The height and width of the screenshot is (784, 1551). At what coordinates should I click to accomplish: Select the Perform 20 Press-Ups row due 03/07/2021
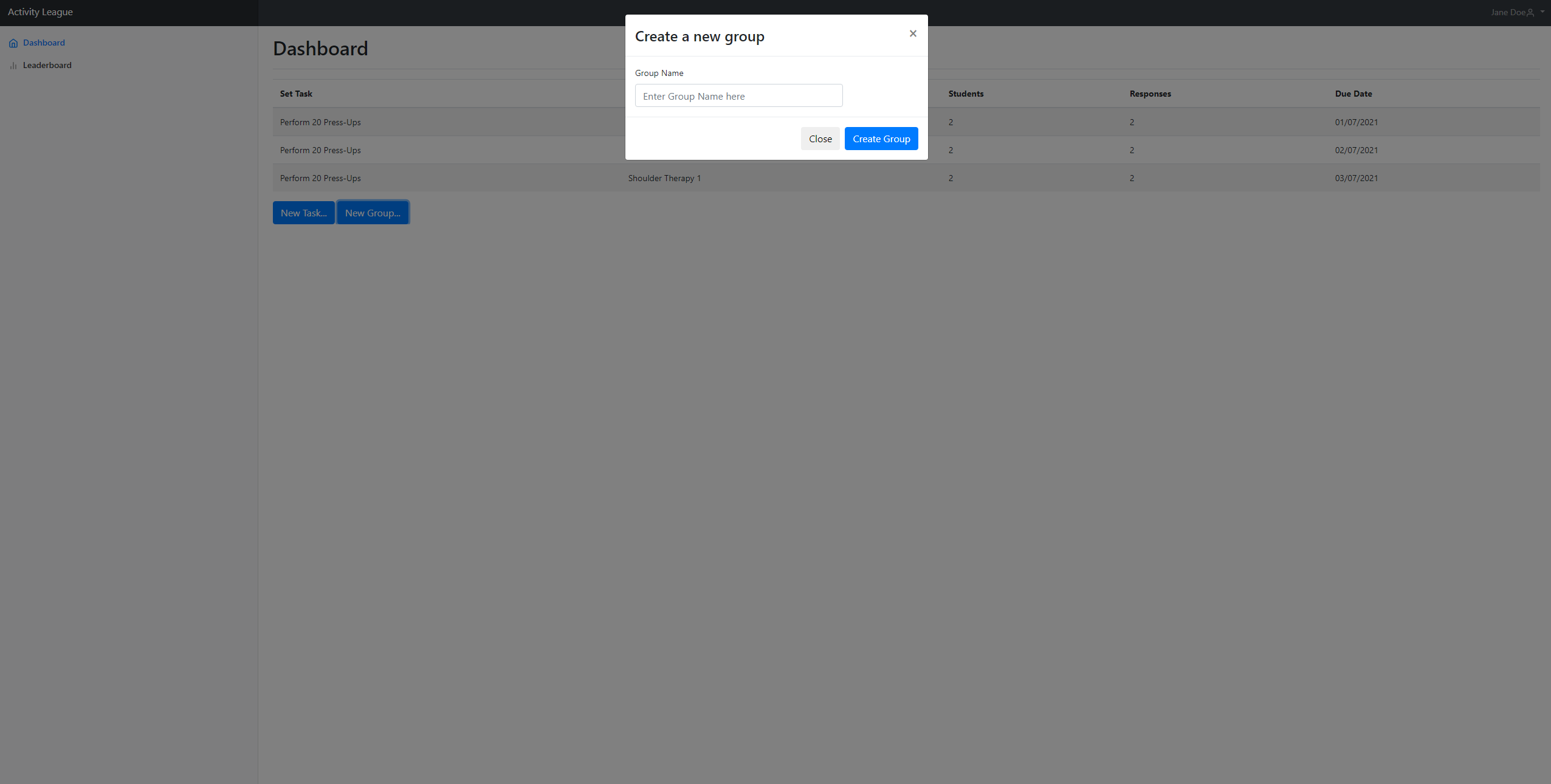[906, 178]
